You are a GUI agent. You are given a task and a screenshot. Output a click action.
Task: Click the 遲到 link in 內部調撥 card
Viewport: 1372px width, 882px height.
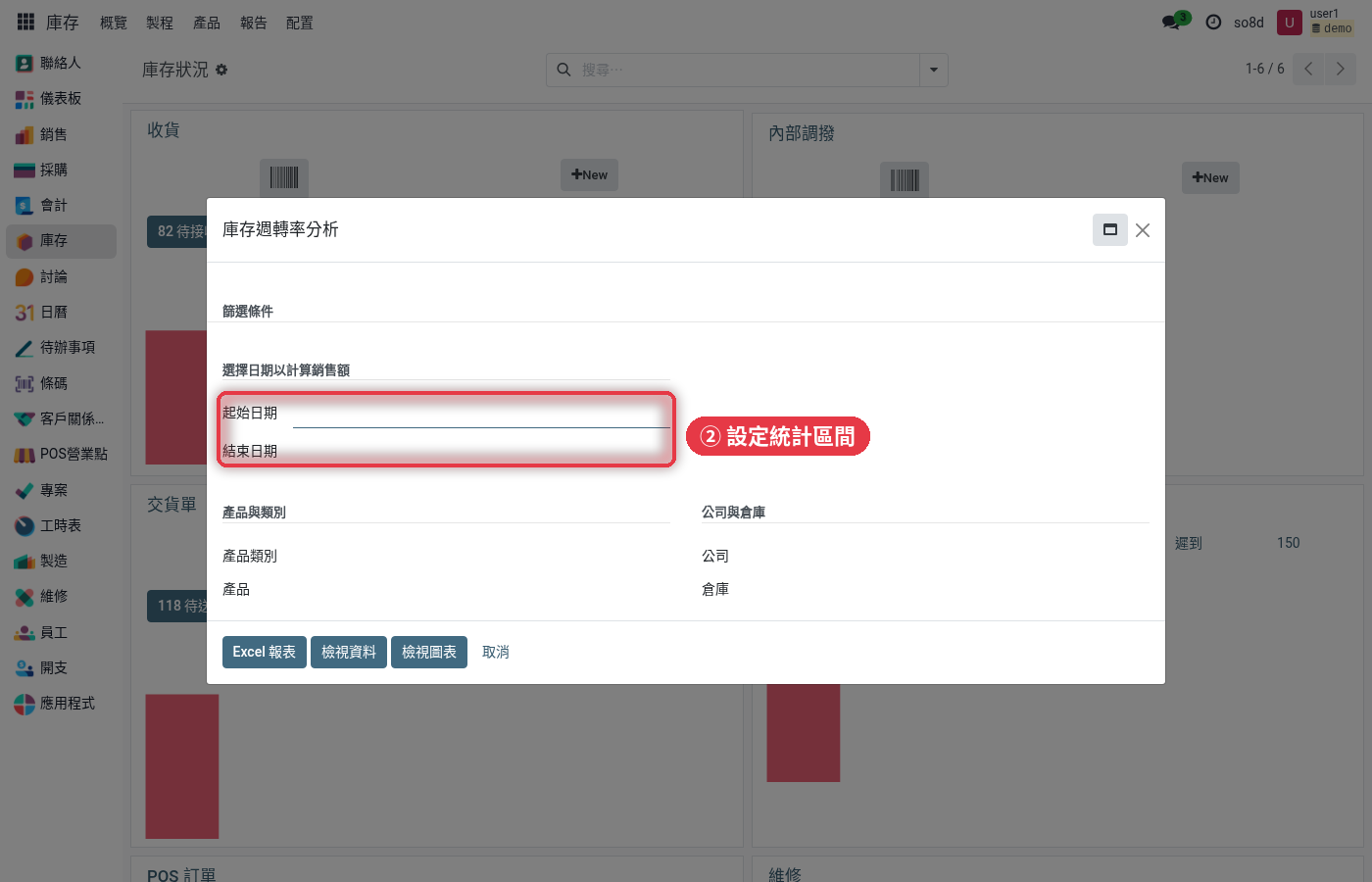coord(1189,543)
